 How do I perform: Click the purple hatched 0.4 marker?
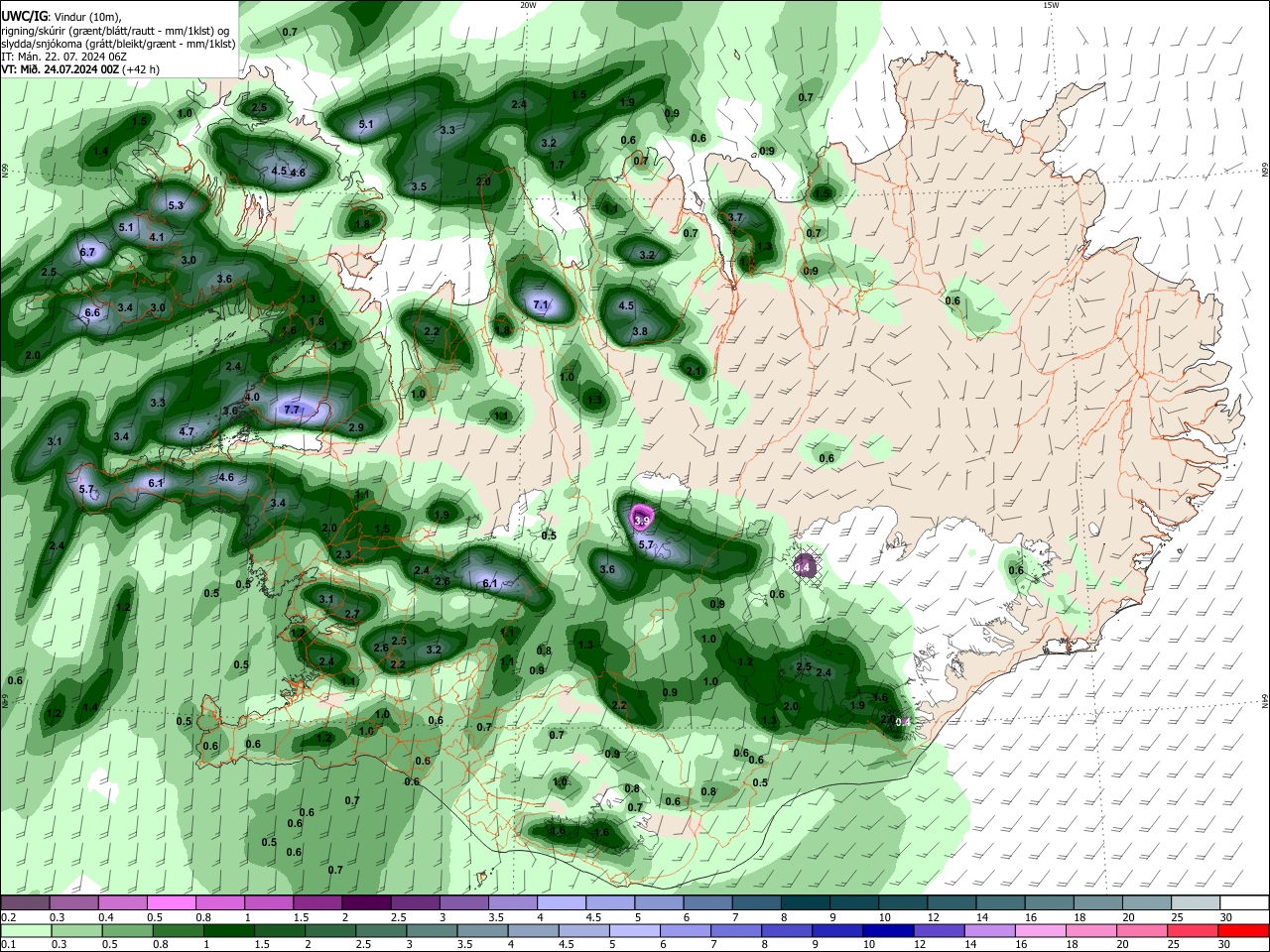[x=804, y=566]
